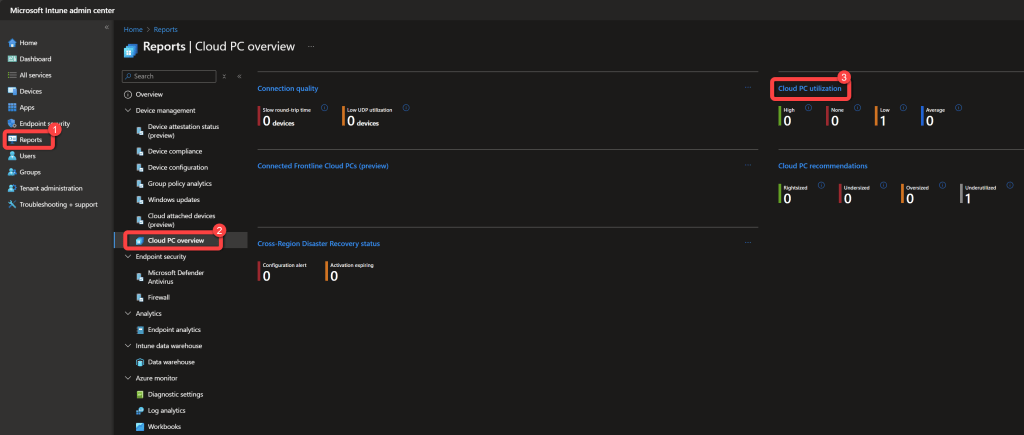Collapse the left navigation with chevron
Viewport: 1024px width, 435px height.
point(106,27)
